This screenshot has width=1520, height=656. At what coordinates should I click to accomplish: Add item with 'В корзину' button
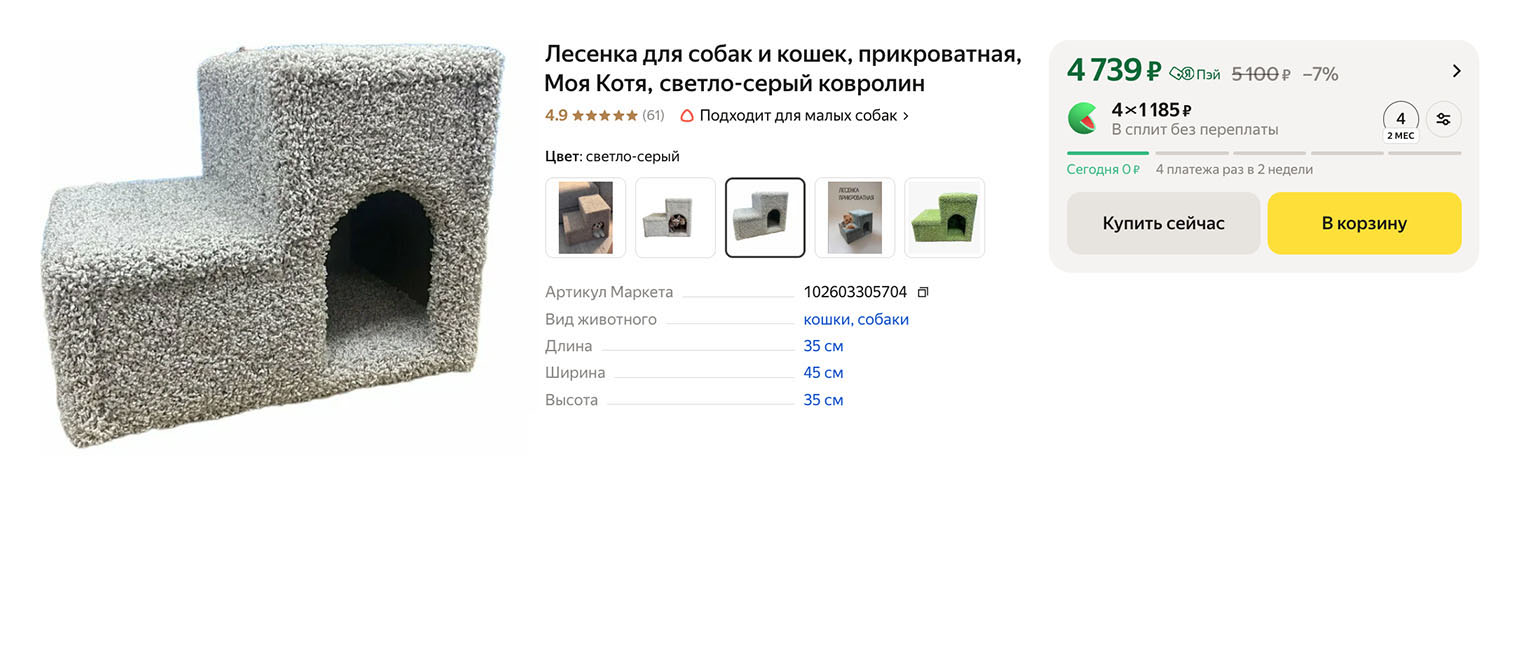click(x=1364, y=223)
